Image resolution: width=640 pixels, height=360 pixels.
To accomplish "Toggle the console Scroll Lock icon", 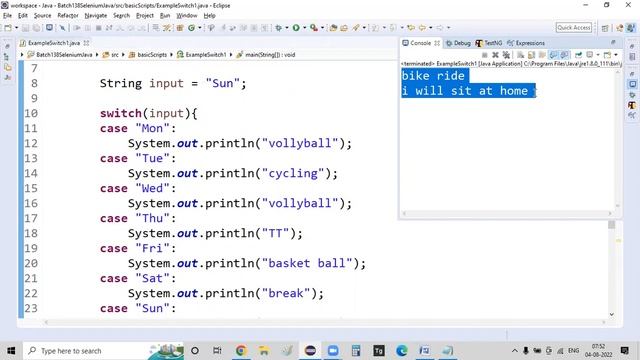I will coord(531,55).
